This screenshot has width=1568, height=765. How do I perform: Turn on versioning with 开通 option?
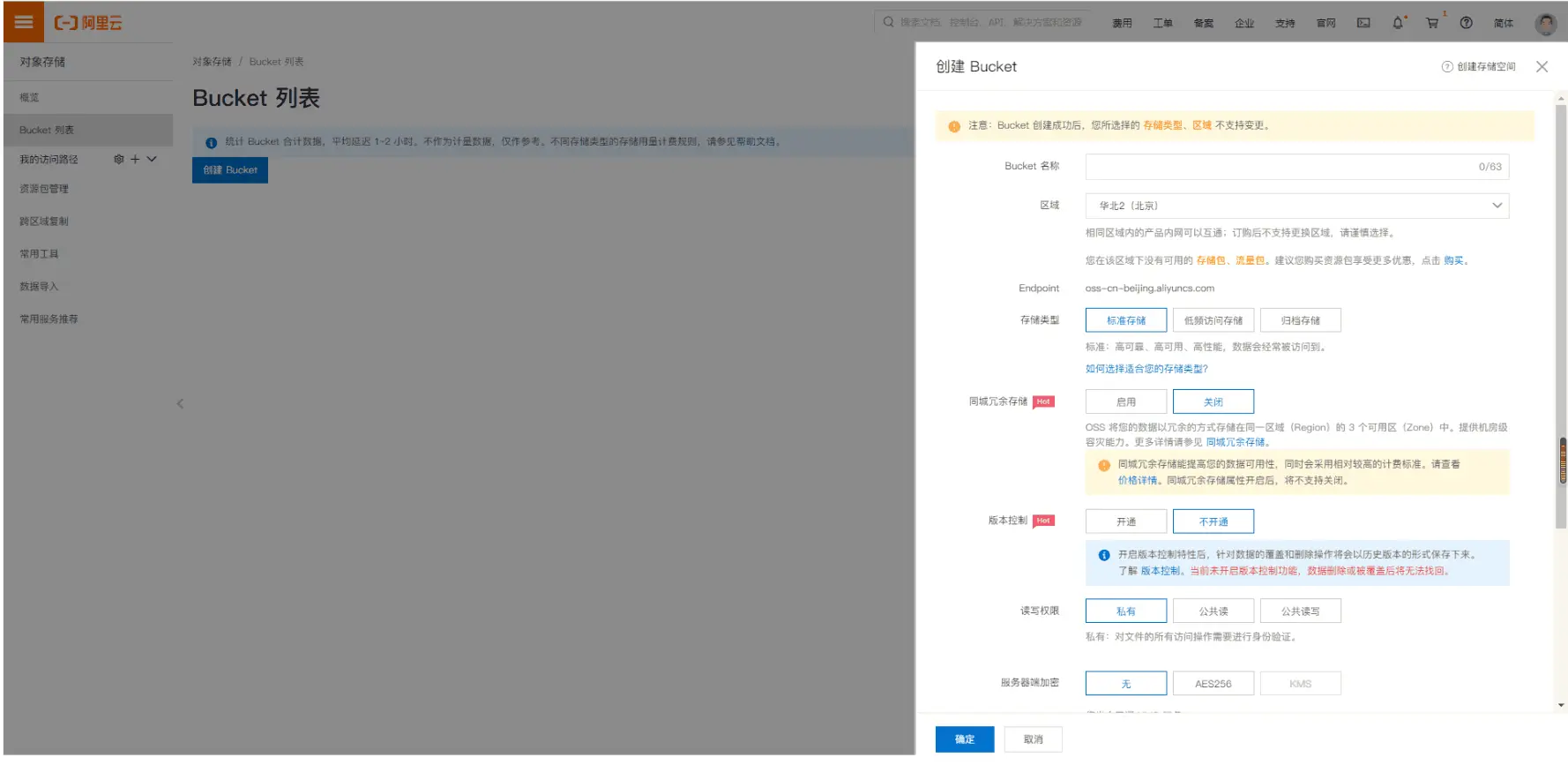1125,522
